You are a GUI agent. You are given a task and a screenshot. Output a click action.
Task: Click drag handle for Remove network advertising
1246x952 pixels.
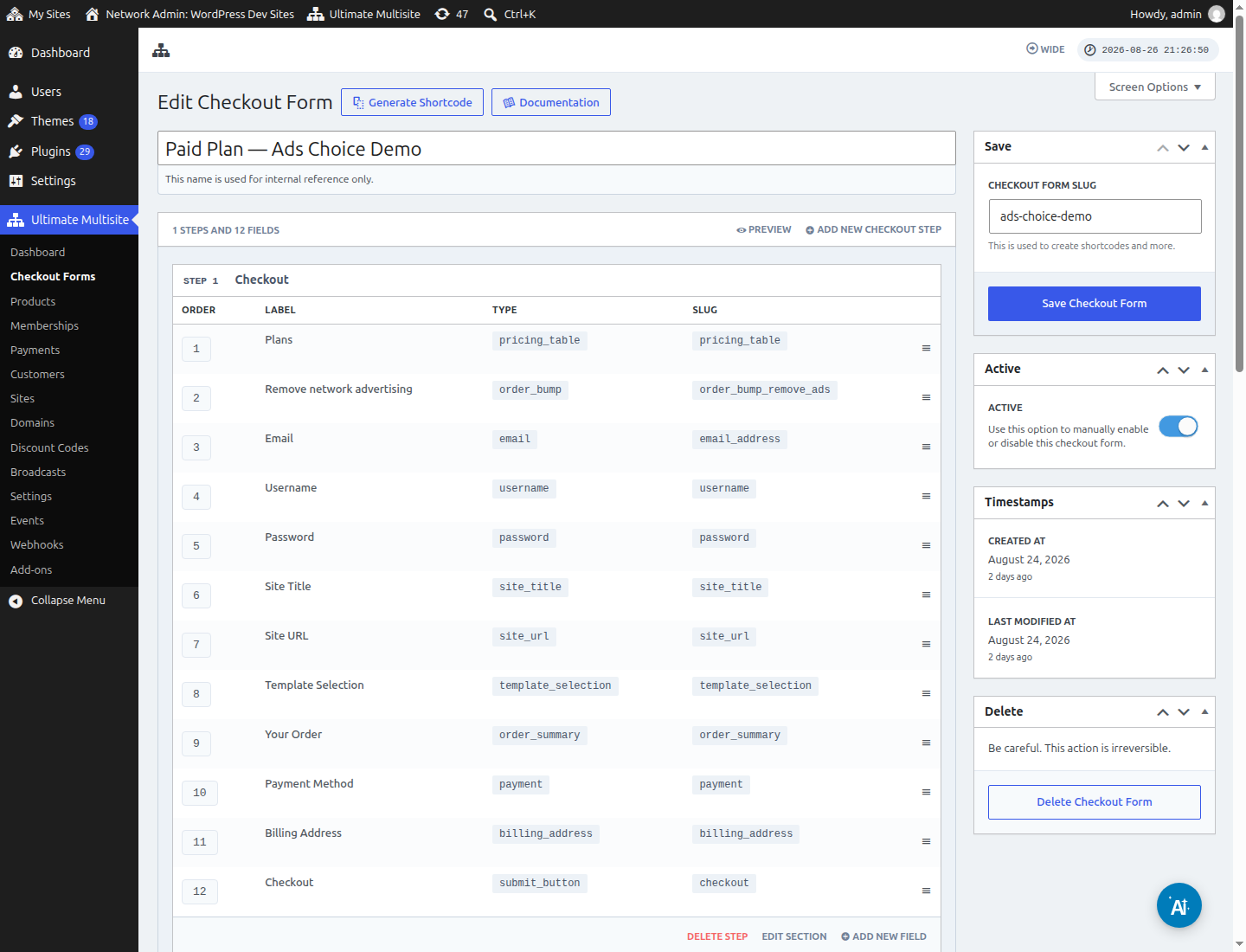click(x=926, y=397)
